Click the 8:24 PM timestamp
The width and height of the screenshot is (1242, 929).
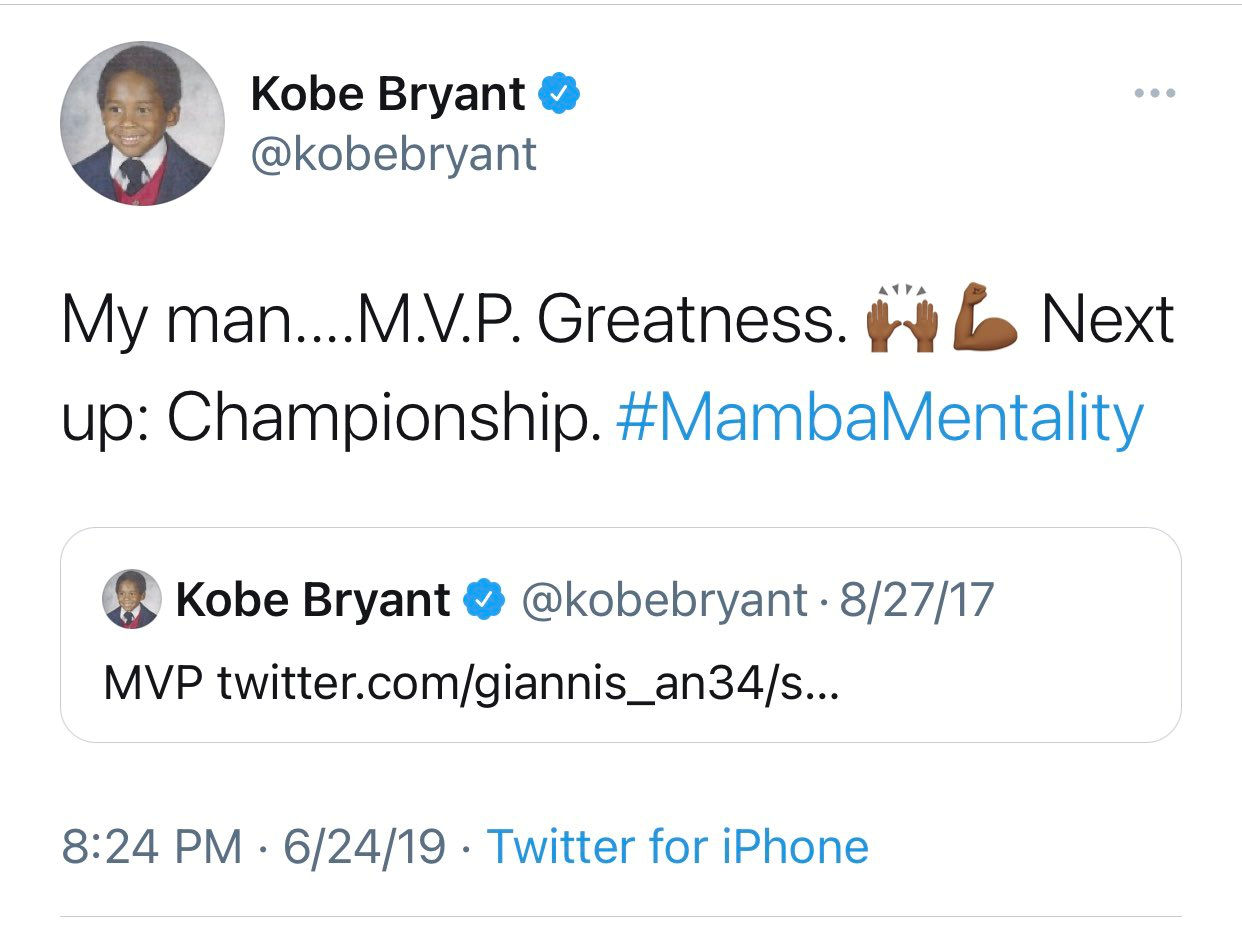pyautogui.click(x=152, y=847)
